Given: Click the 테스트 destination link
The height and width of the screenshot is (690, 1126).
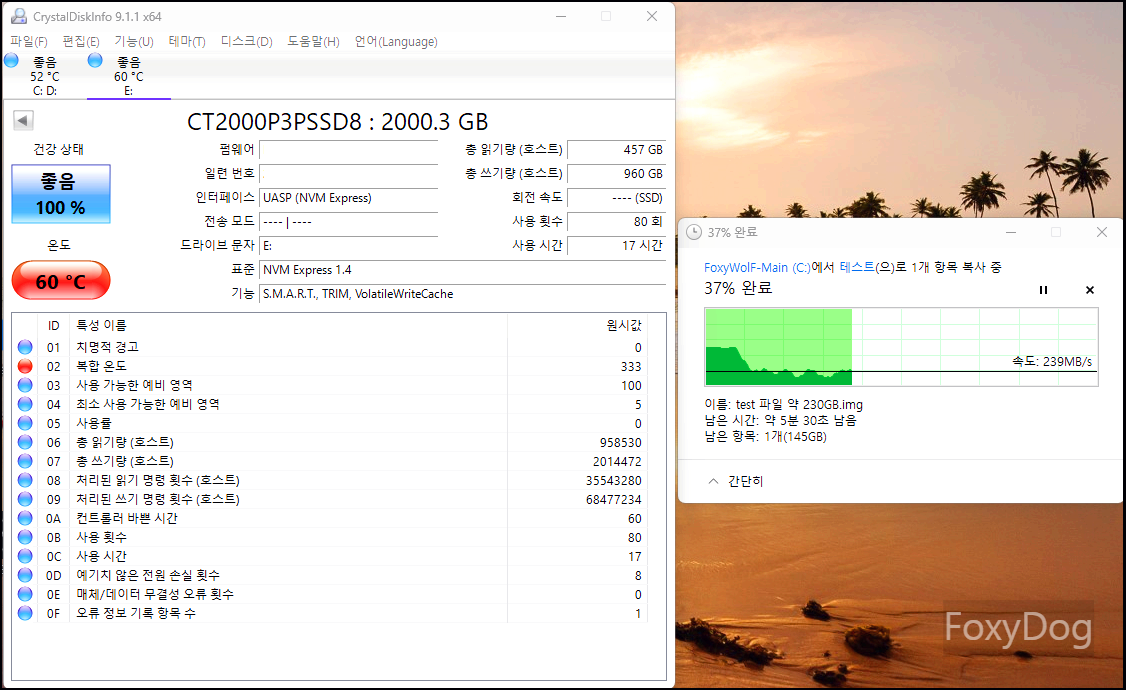Looking at the screenshot, I should click(x=857, y=267).
